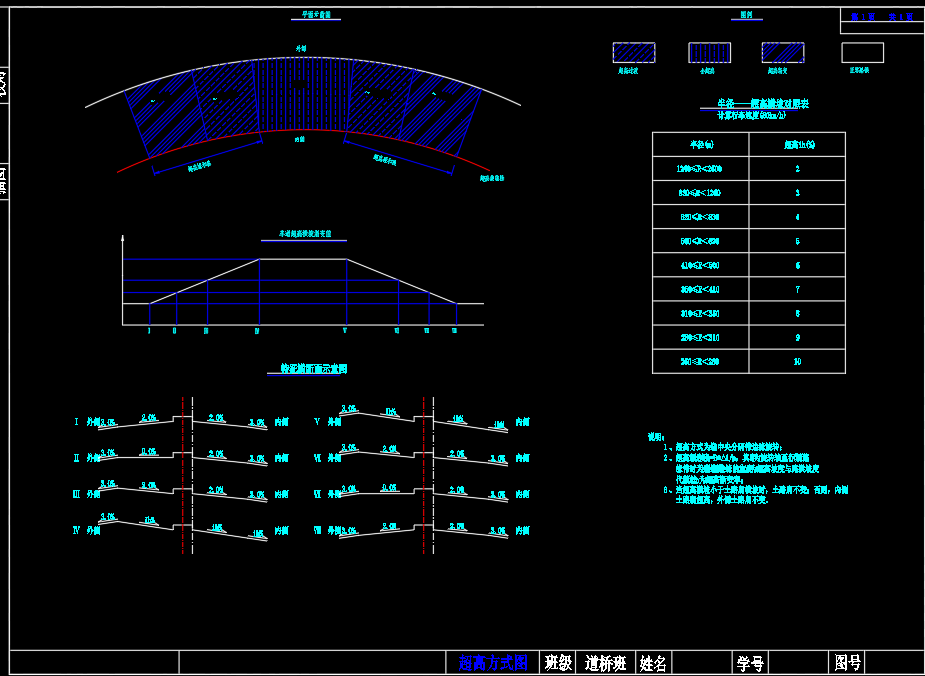Select the 道桥班 field in title block
925x676 pixels.
(605, 663)
